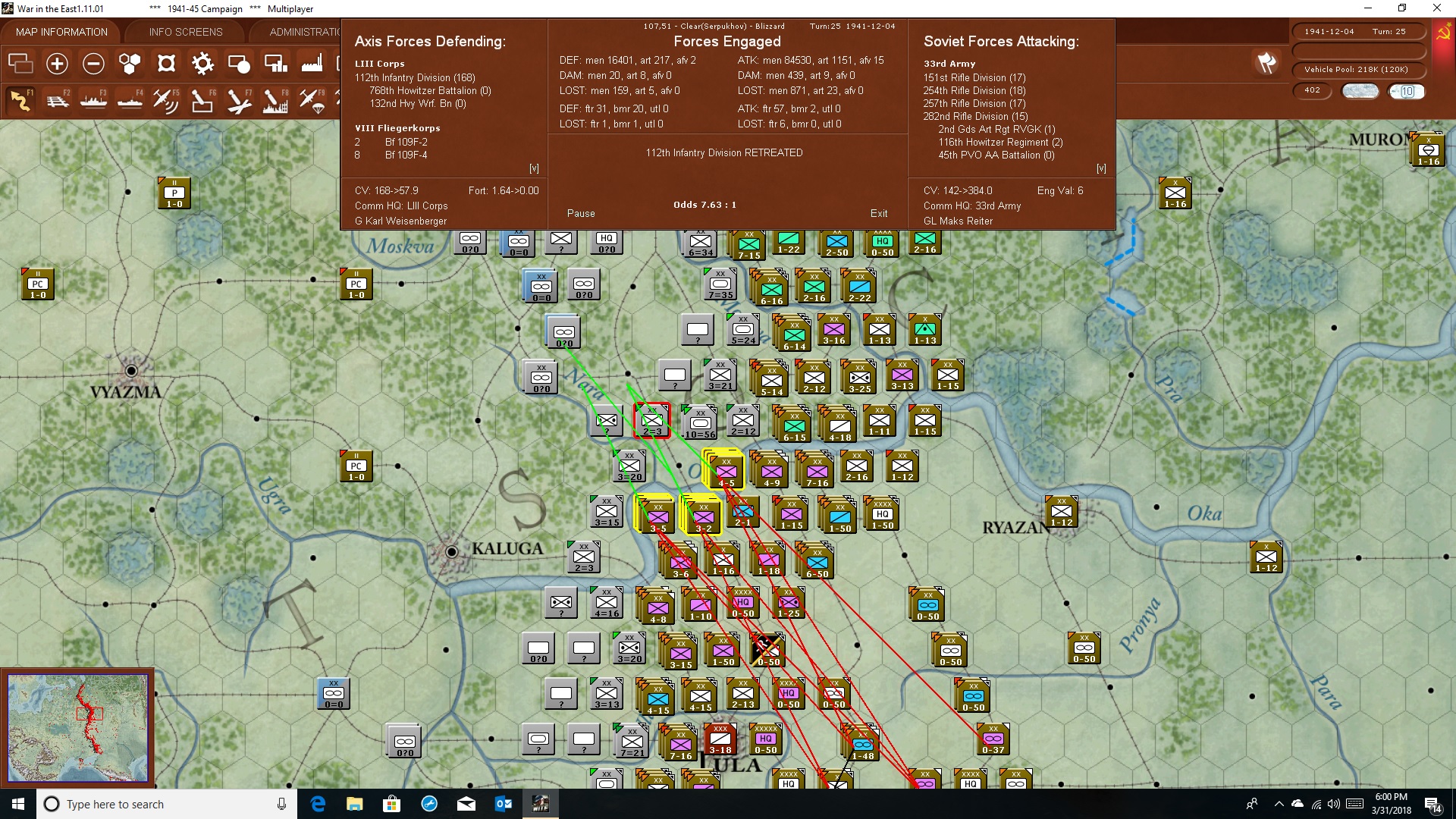Select the 0-37 pink Soviet unit
1456x819 pixels.
click(993, 739)
